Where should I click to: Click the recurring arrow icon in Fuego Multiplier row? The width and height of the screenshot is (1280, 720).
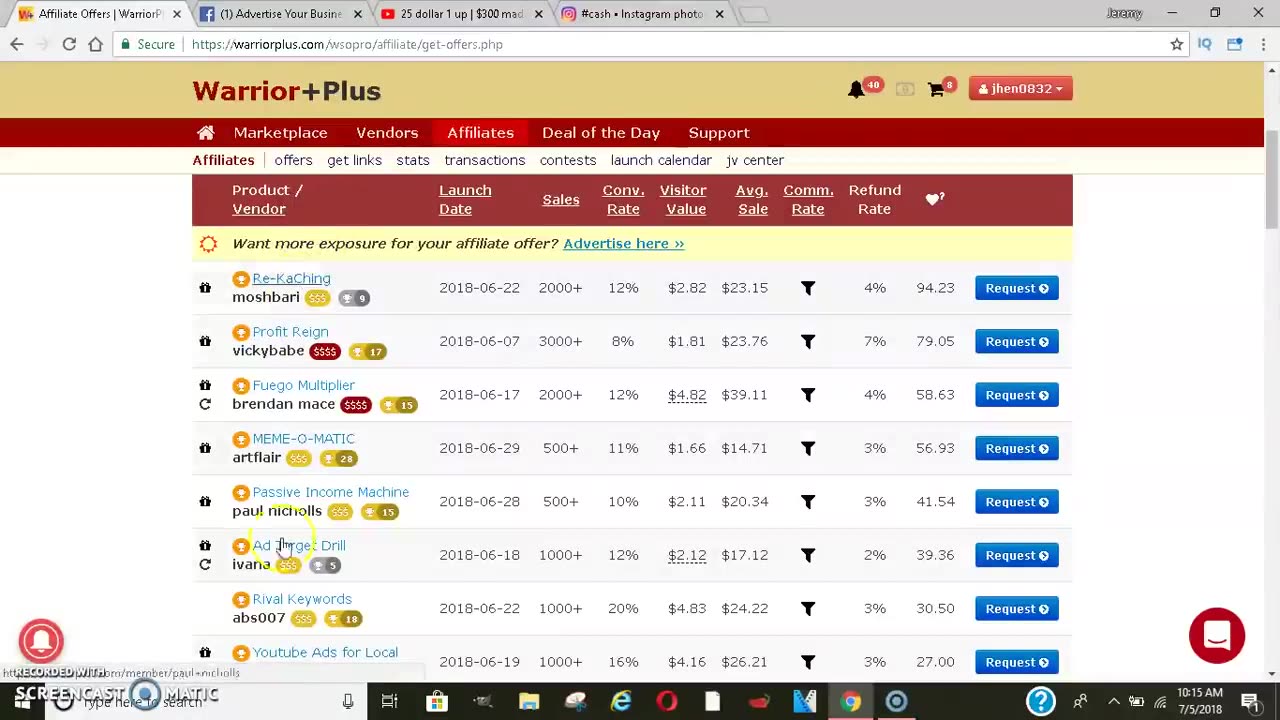click(205, 404)
